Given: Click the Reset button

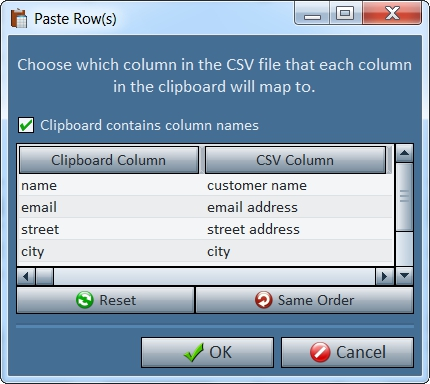Looking at the screenshot, I should 105,300.
